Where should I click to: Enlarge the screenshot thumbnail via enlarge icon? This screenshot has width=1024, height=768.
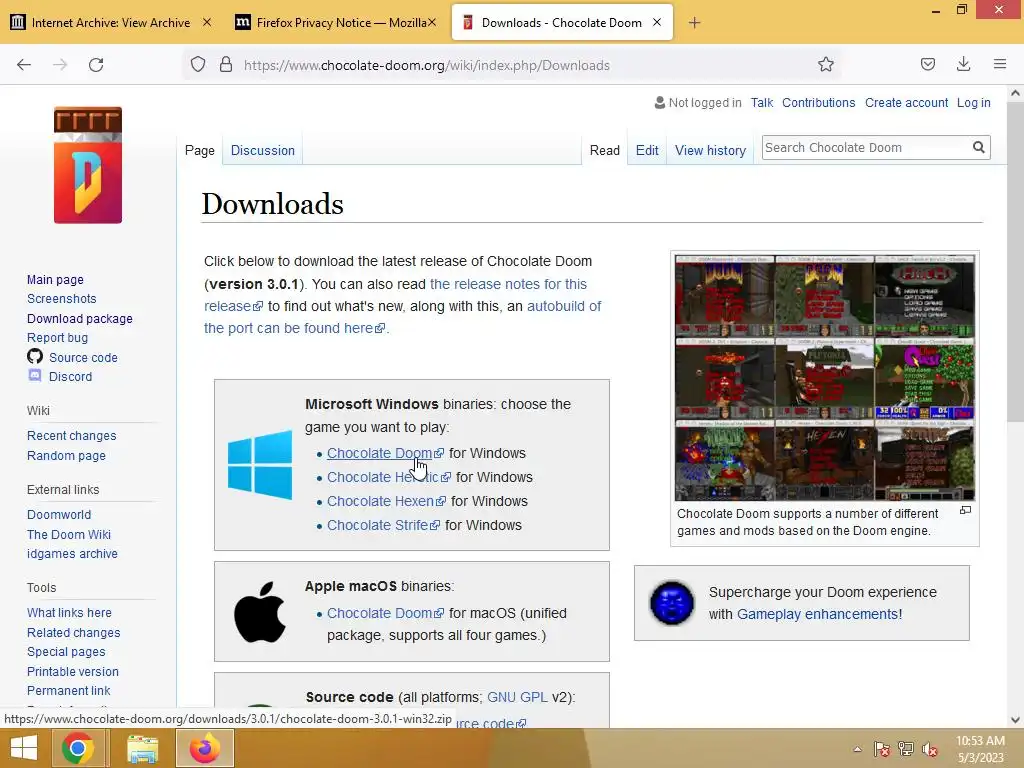pyautogui.click(x=965, y=511)
